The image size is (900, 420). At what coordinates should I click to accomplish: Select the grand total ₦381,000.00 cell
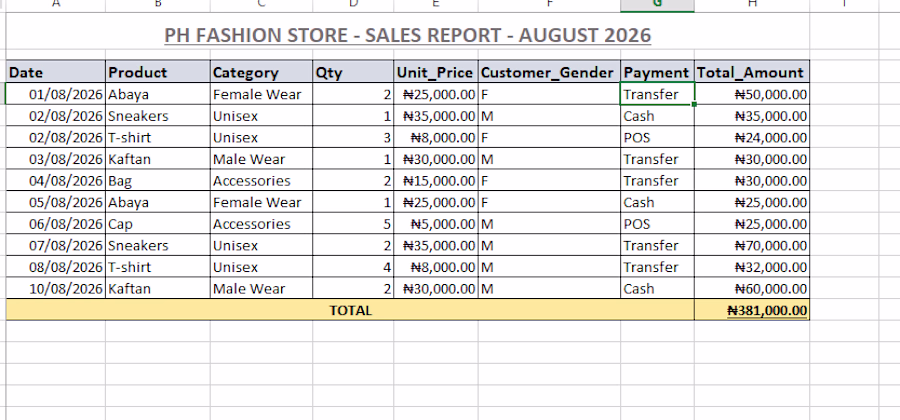752,310
